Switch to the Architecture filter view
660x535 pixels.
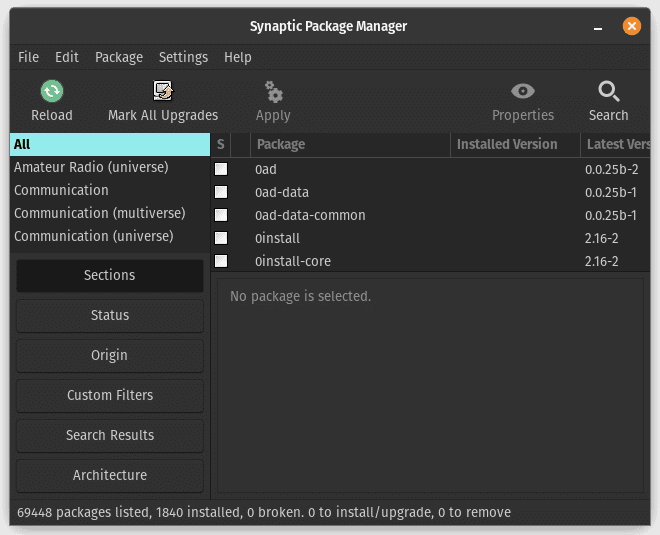coord(110,475)
